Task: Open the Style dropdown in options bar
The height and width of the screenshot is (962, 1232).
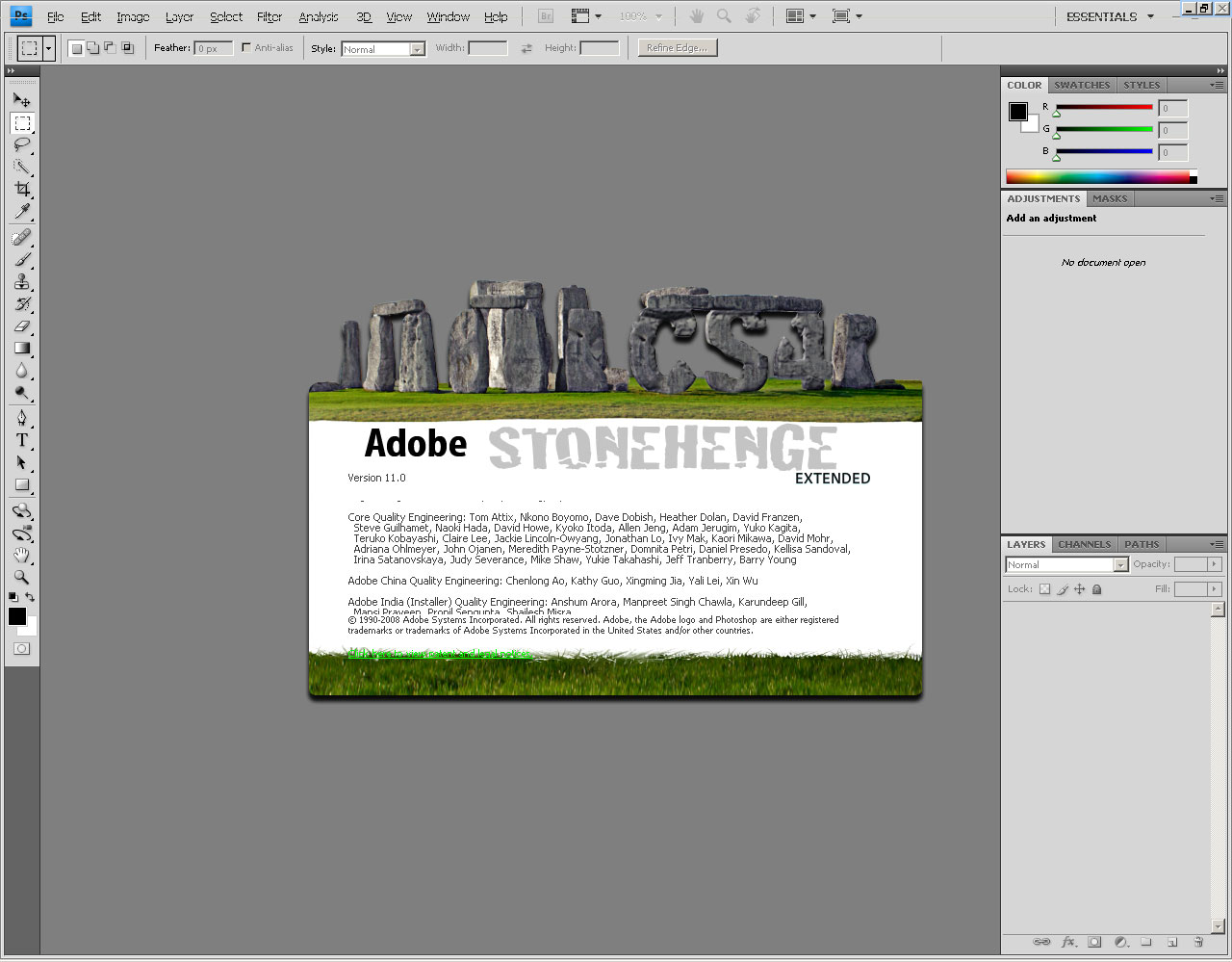Action: (x=383, y=49)
